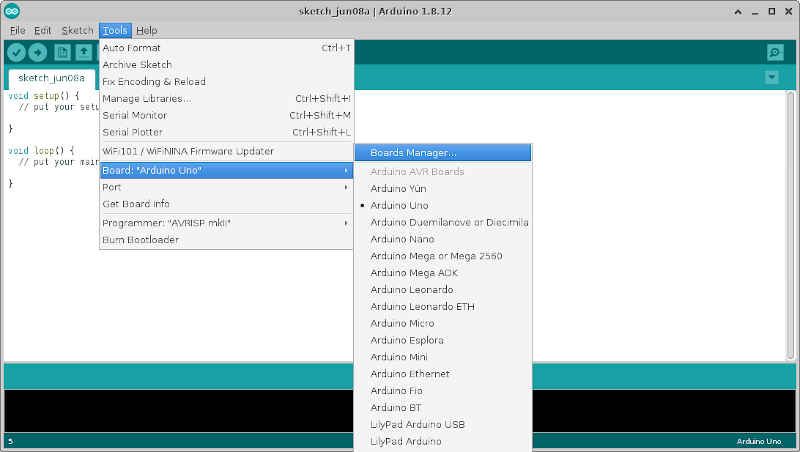This screenshot has height=452, width=800.
Task: Expand the Programmer: "AVRISP mkII" submenu
Action: pos(226,223)
